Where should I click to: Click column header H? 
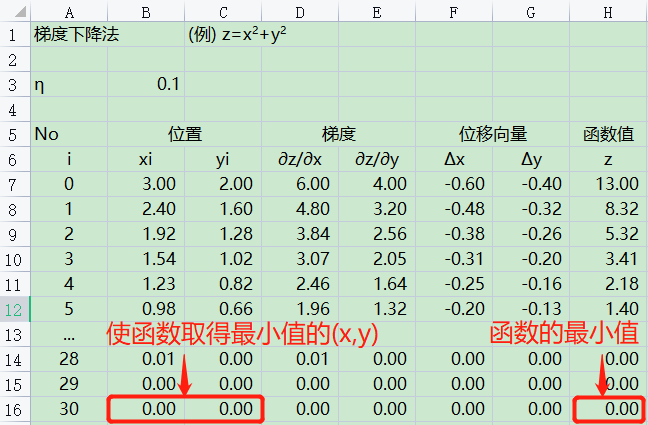tap(608, 10)
